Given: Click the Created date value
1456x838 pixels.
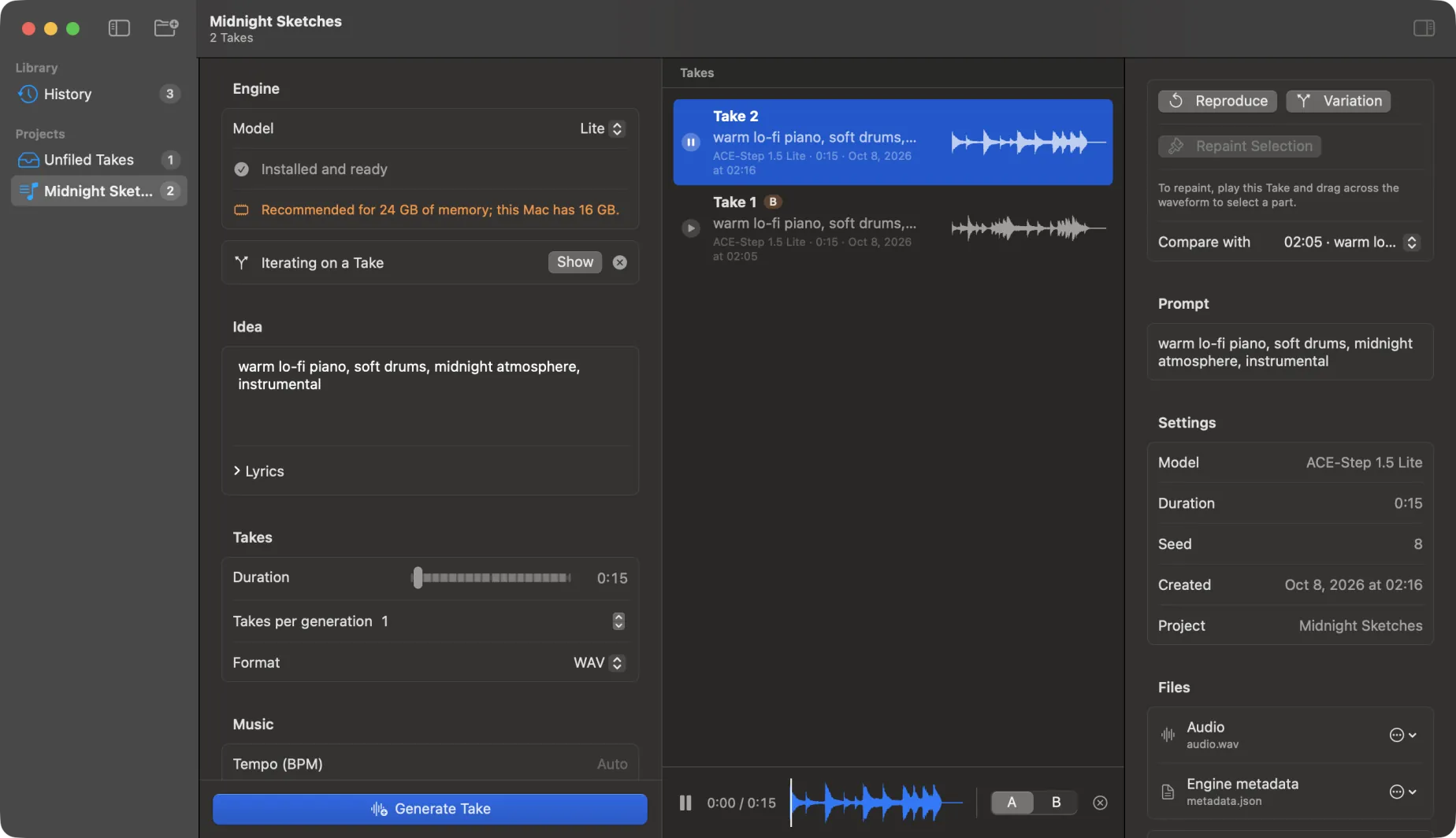Looking at the screenshot, I should 1354,584.
